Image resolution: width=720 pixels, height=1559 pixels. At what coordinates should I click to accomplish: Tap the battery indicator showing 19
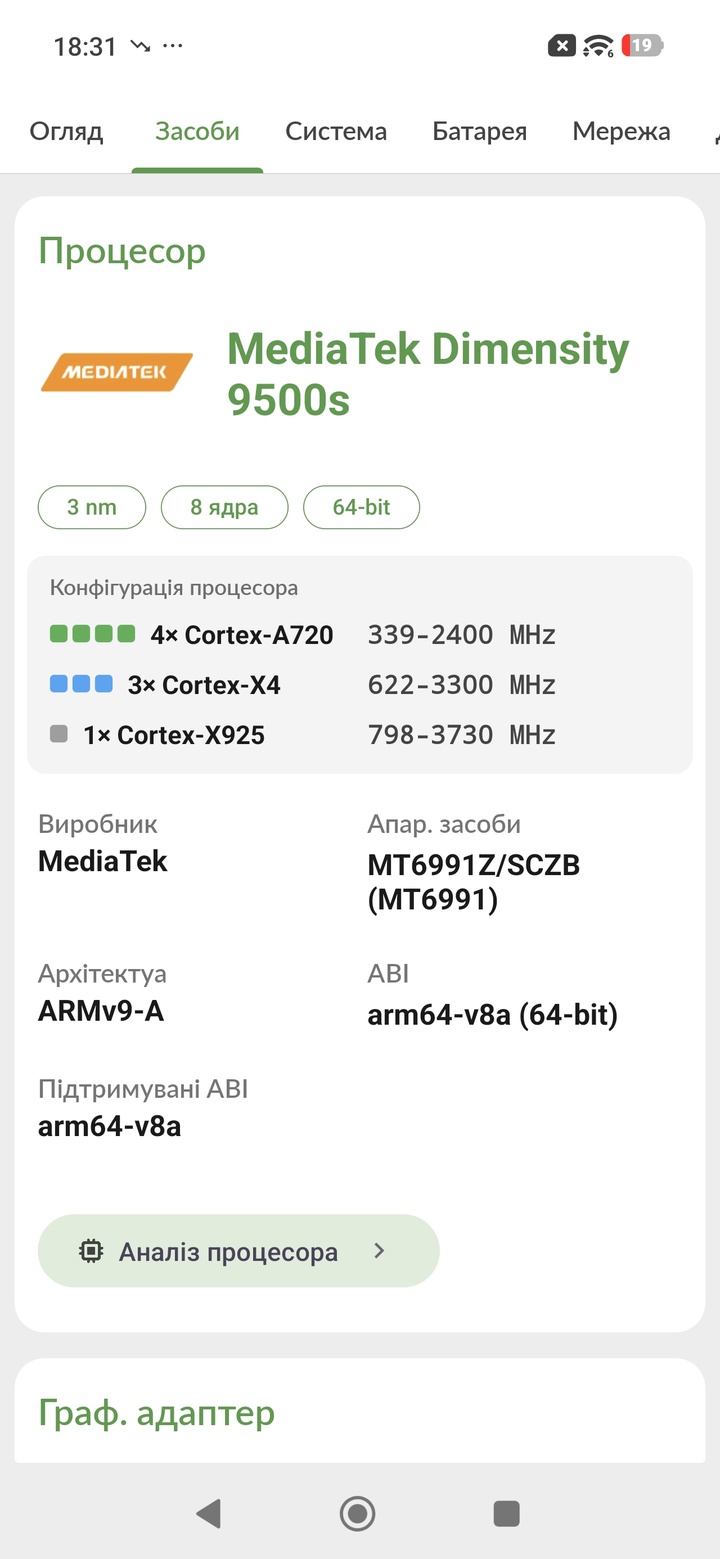[x=643, y=45]
